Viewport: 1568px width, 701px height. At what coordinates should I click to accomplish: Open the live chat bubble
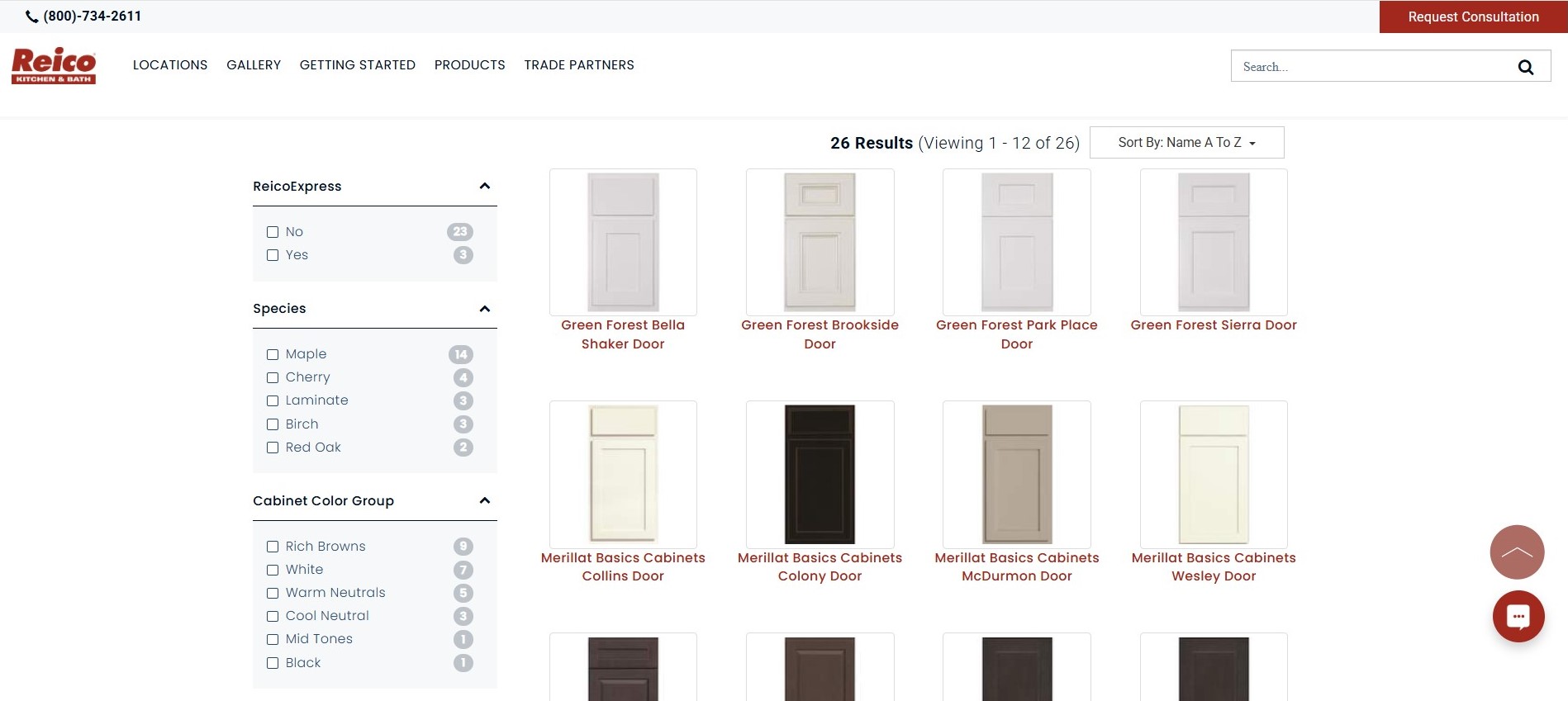pos(1518,616)
